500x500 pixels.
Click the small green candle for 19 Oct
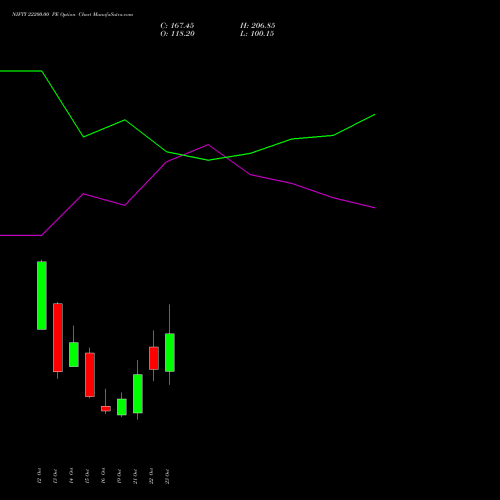click(122, 407)
